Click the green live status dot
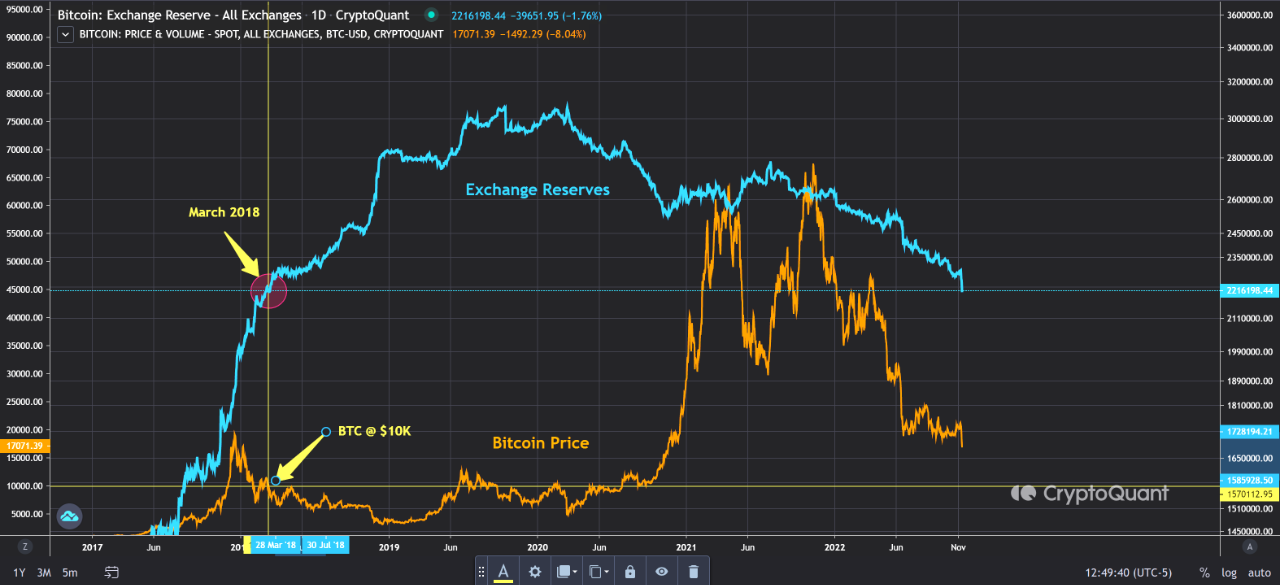 point(430,15)
